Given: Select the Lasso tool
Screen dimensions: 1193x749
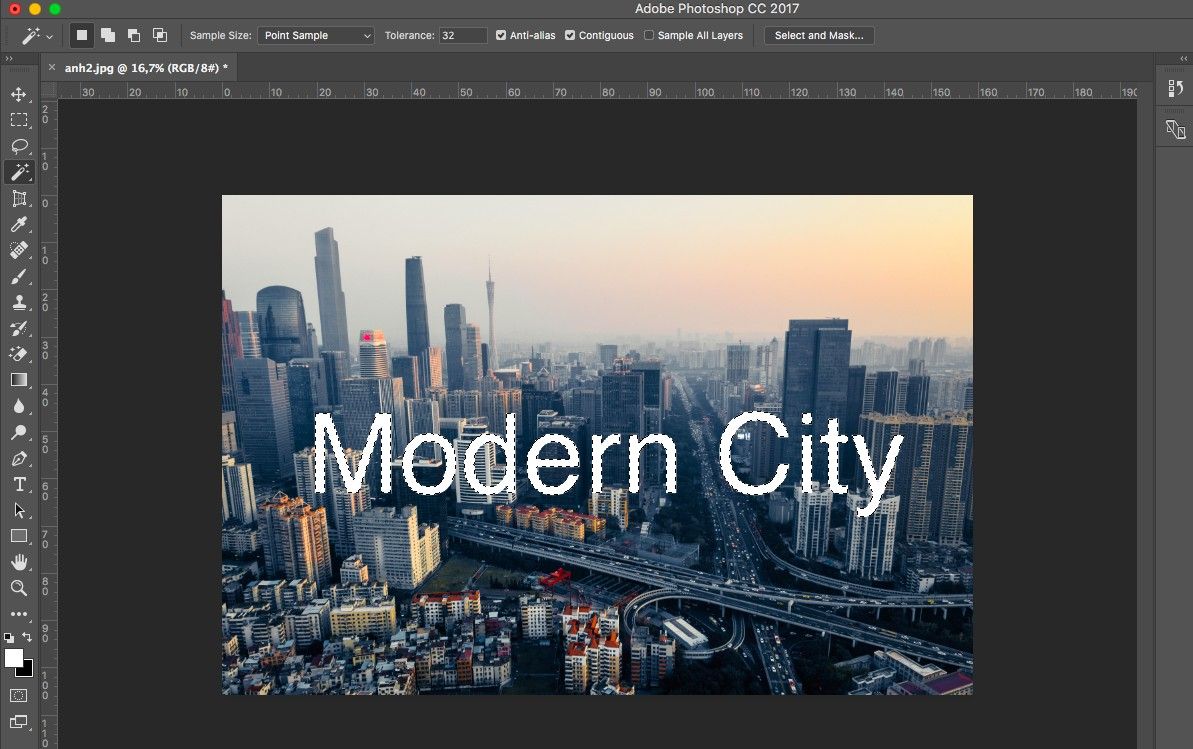Looking at the screenshot, I should (x=18, y=146).
